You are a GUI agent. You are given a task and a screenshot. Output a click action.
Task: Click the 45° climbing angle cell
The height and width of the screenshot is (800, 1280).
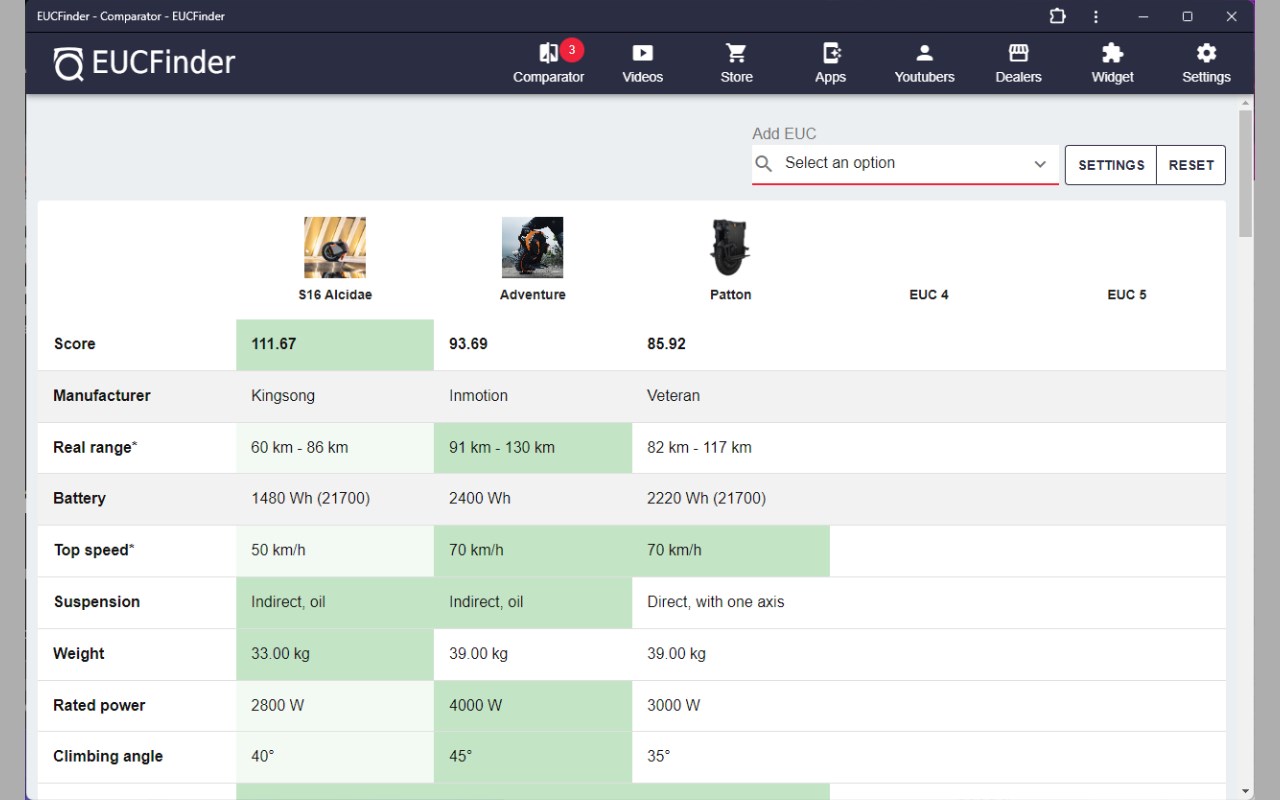click(x=533, y=757)
